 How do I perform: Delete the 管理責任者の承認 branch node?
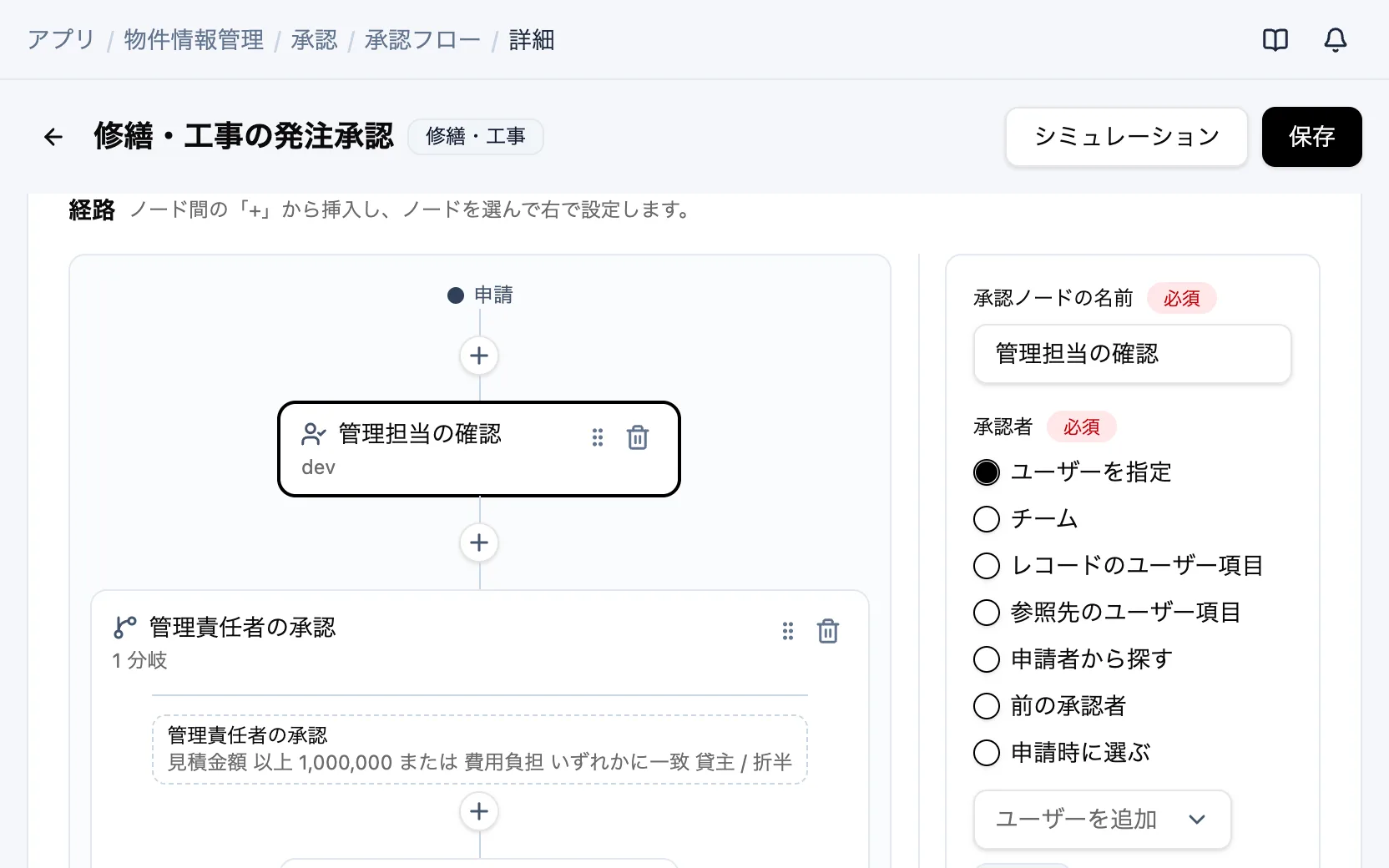click(x=828, y=631)
